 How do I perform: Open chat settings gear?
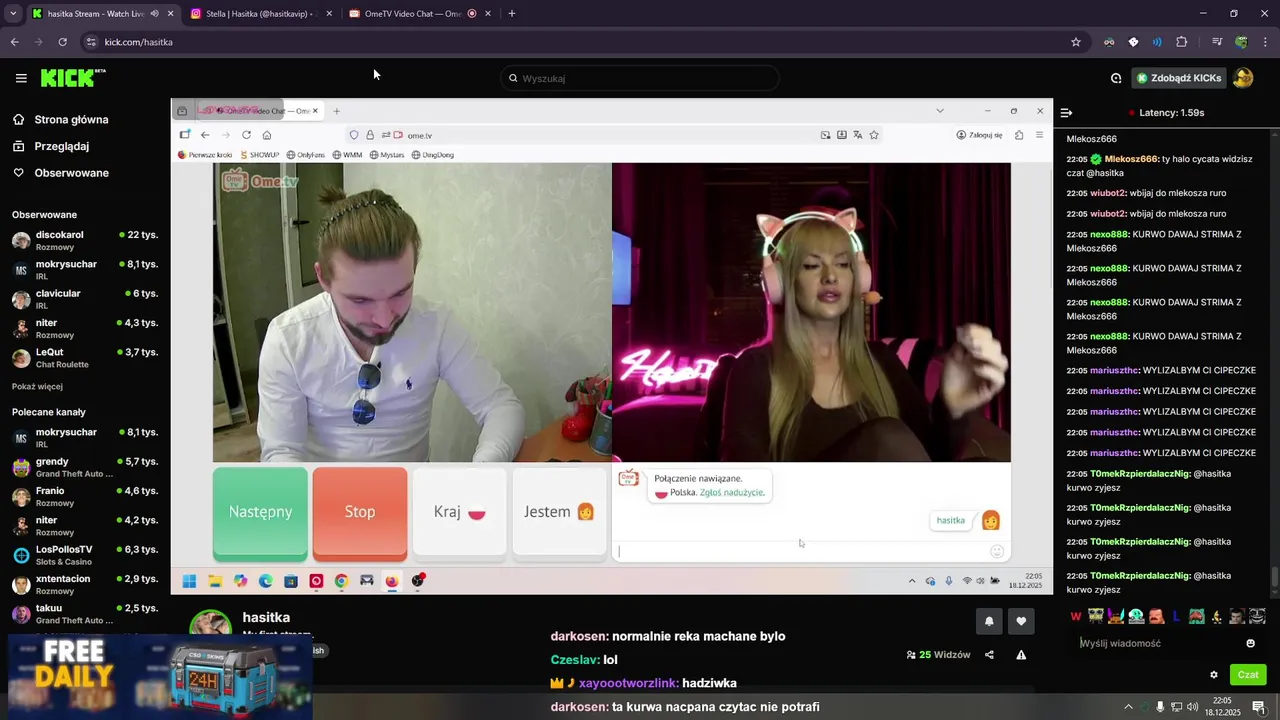pos(1214,675)
